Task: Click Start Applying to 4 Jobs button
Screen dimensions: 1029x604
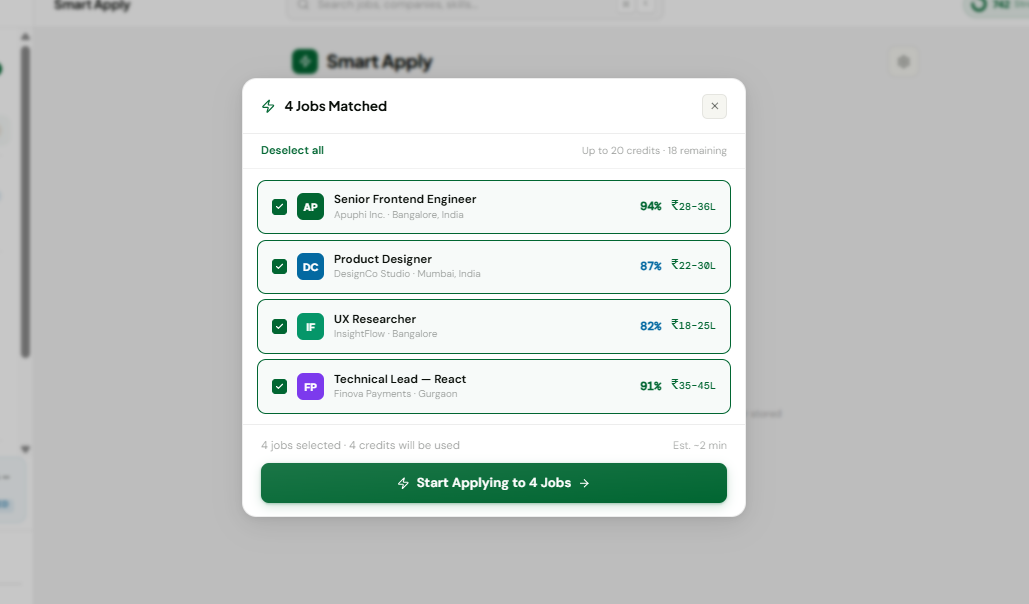Action: (494, 483)
